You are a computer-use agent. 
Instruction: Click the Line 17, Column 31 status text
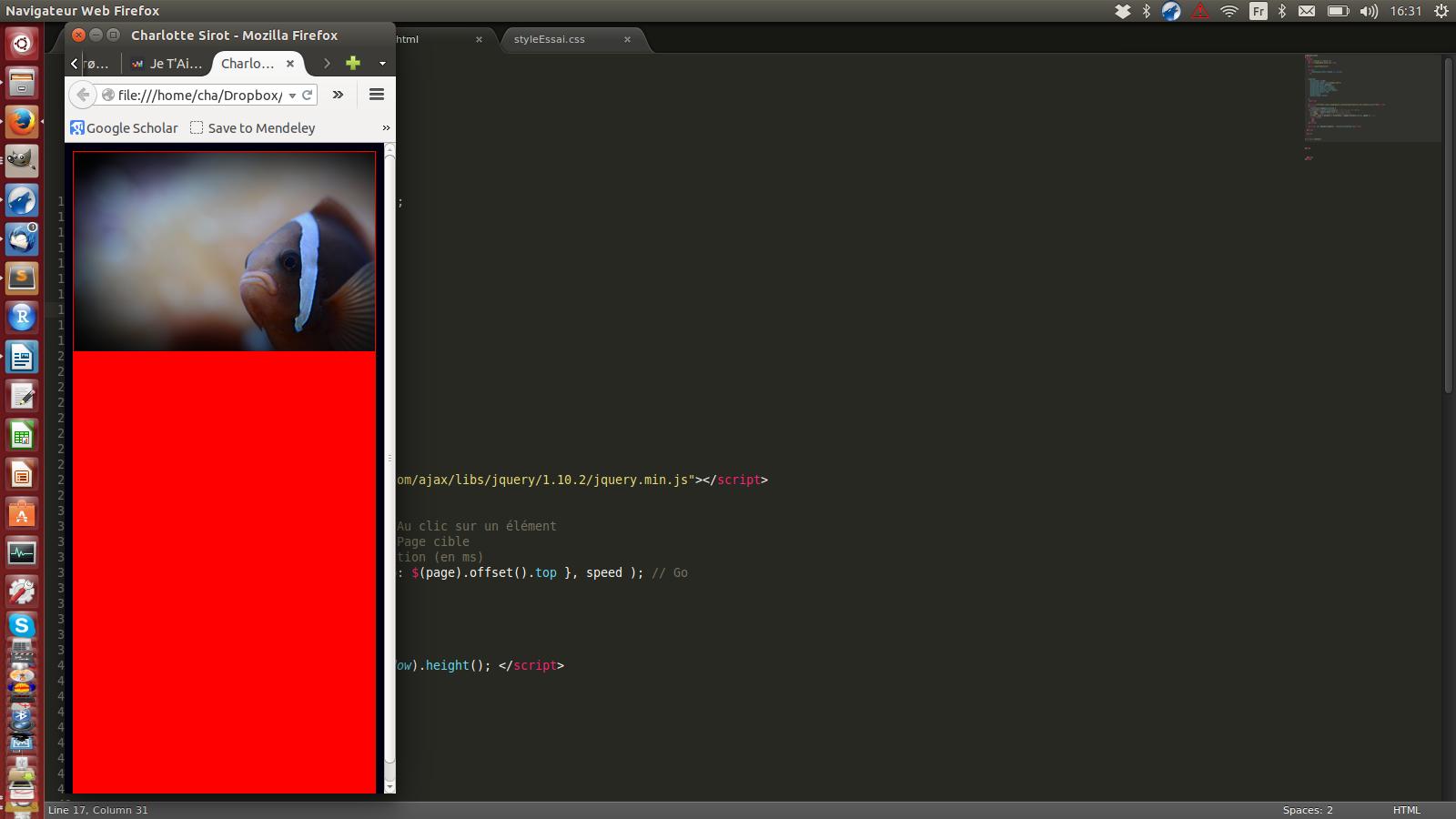(x=98, y=810)
